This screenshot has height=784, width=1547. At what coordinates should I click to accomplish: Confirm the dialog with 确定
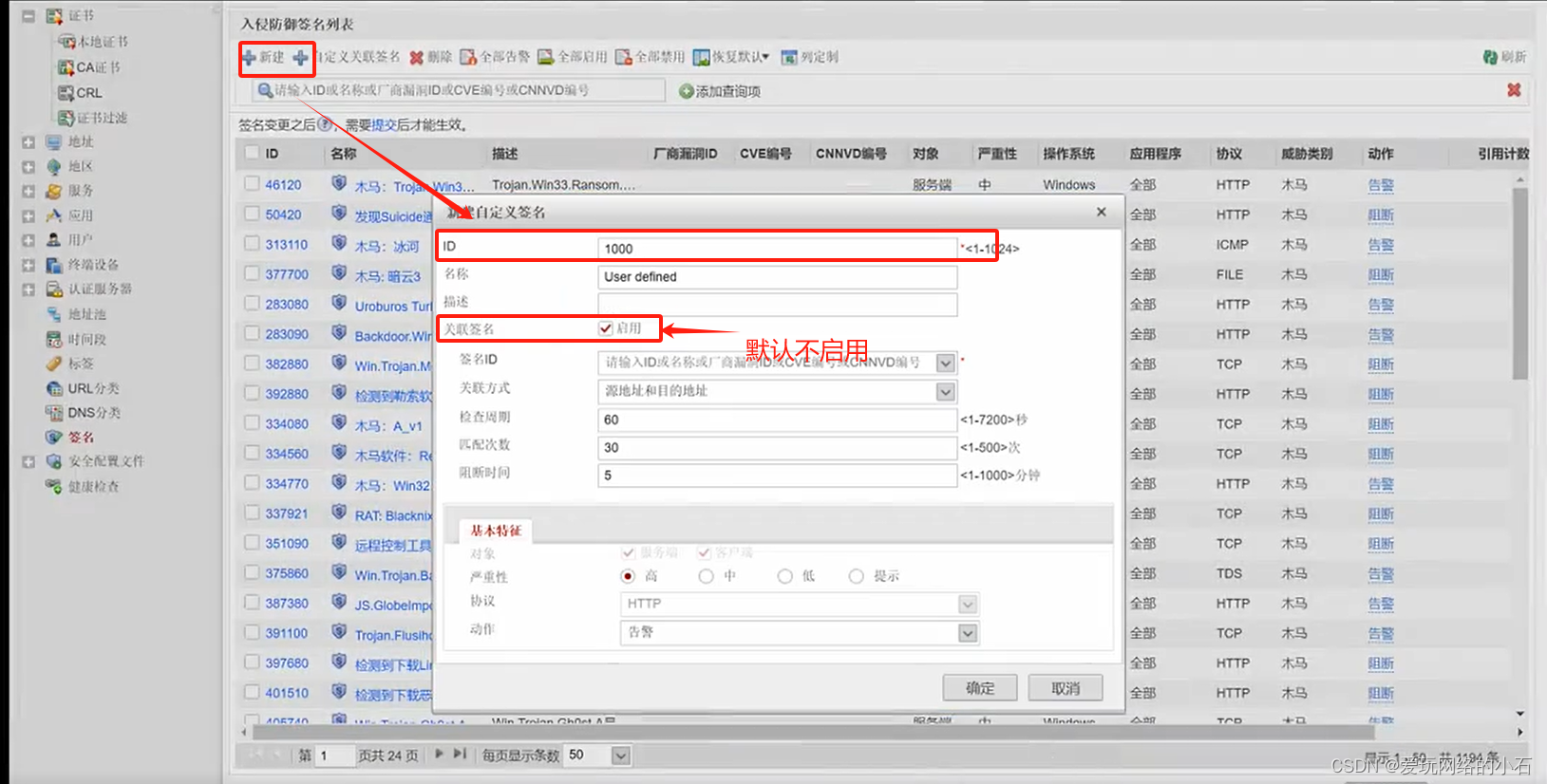coord(980,688)
